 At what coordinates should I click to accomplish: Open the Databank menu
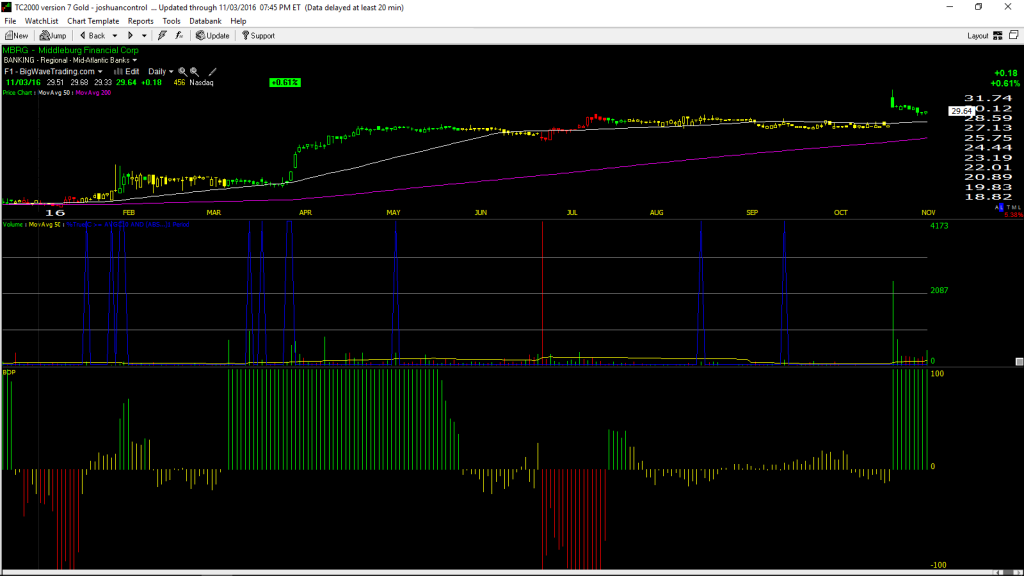point(205,21)
